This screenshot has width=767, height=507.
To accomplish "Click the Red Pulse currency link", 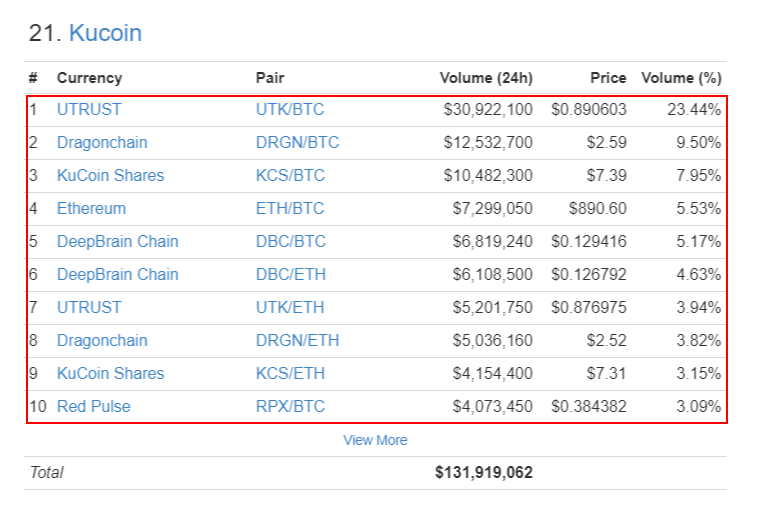I will point(94,406).
